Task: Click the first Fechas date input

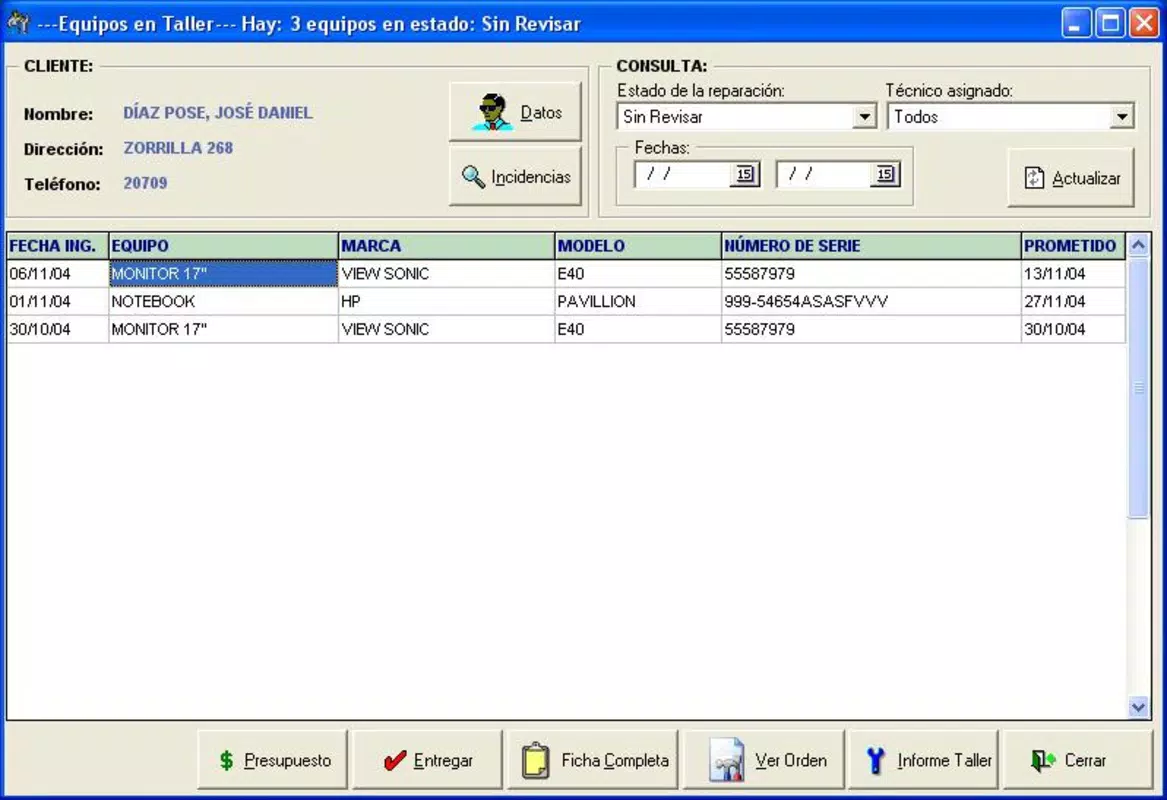Action: click(682, 175)
